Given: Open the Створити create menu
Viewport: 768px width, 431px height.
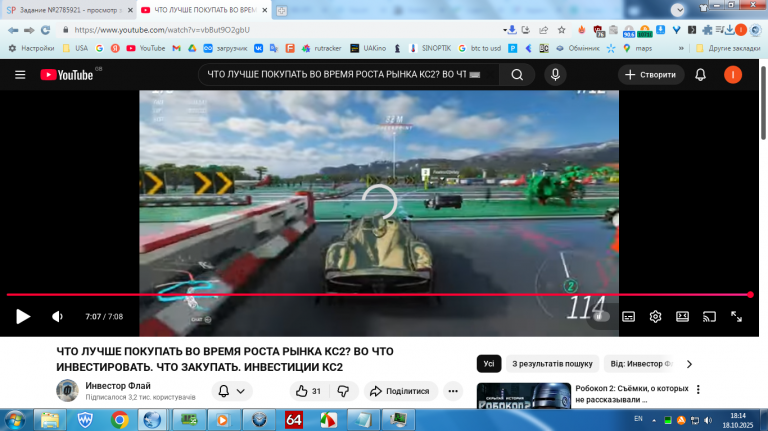Looking at the screenshot, I should pos(650,75).
